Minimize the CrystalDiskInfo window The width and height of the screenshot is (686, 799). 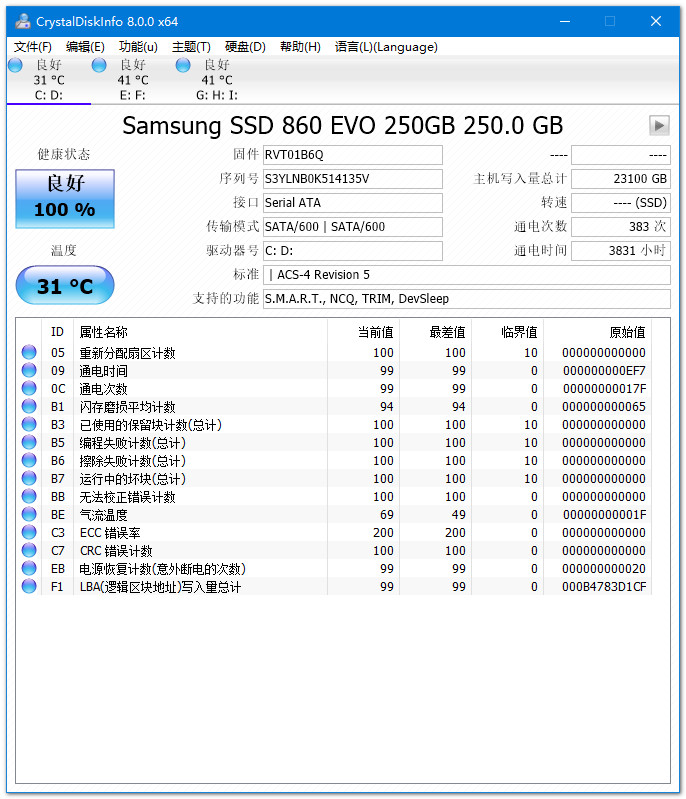click(565, 21)
